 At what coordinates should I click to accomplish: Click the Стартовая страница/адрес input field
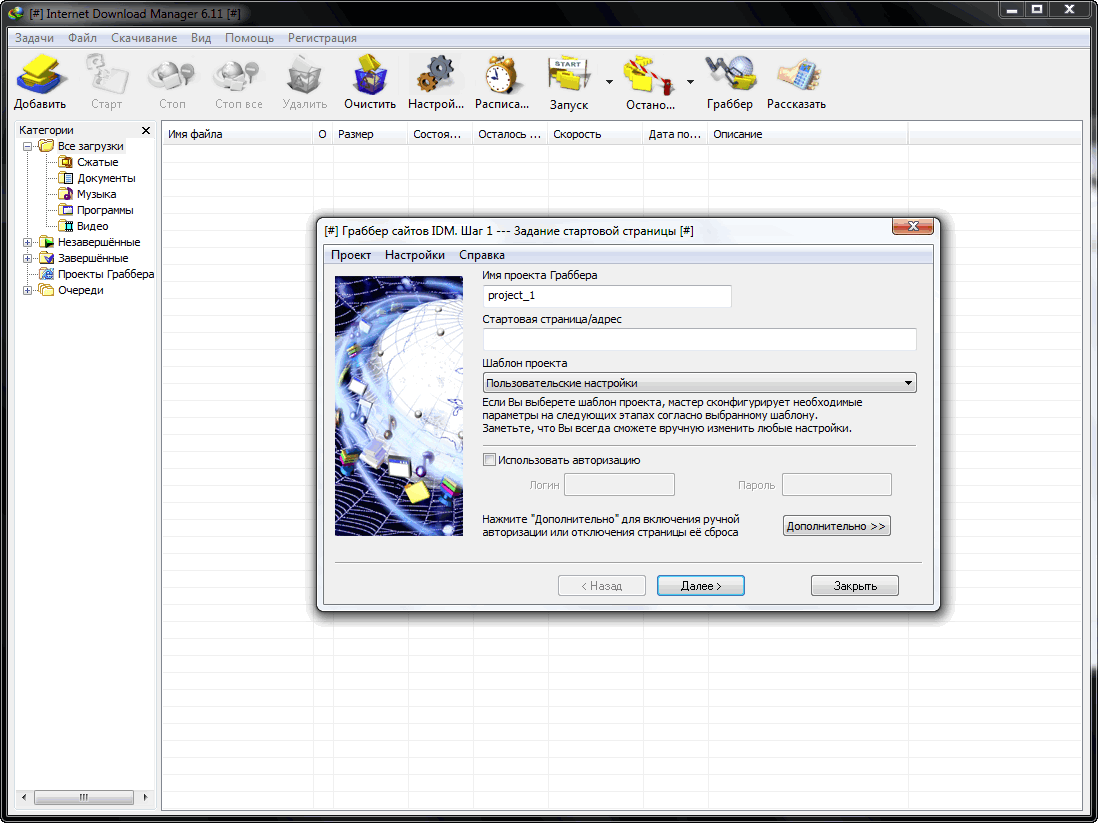point(700,340)
